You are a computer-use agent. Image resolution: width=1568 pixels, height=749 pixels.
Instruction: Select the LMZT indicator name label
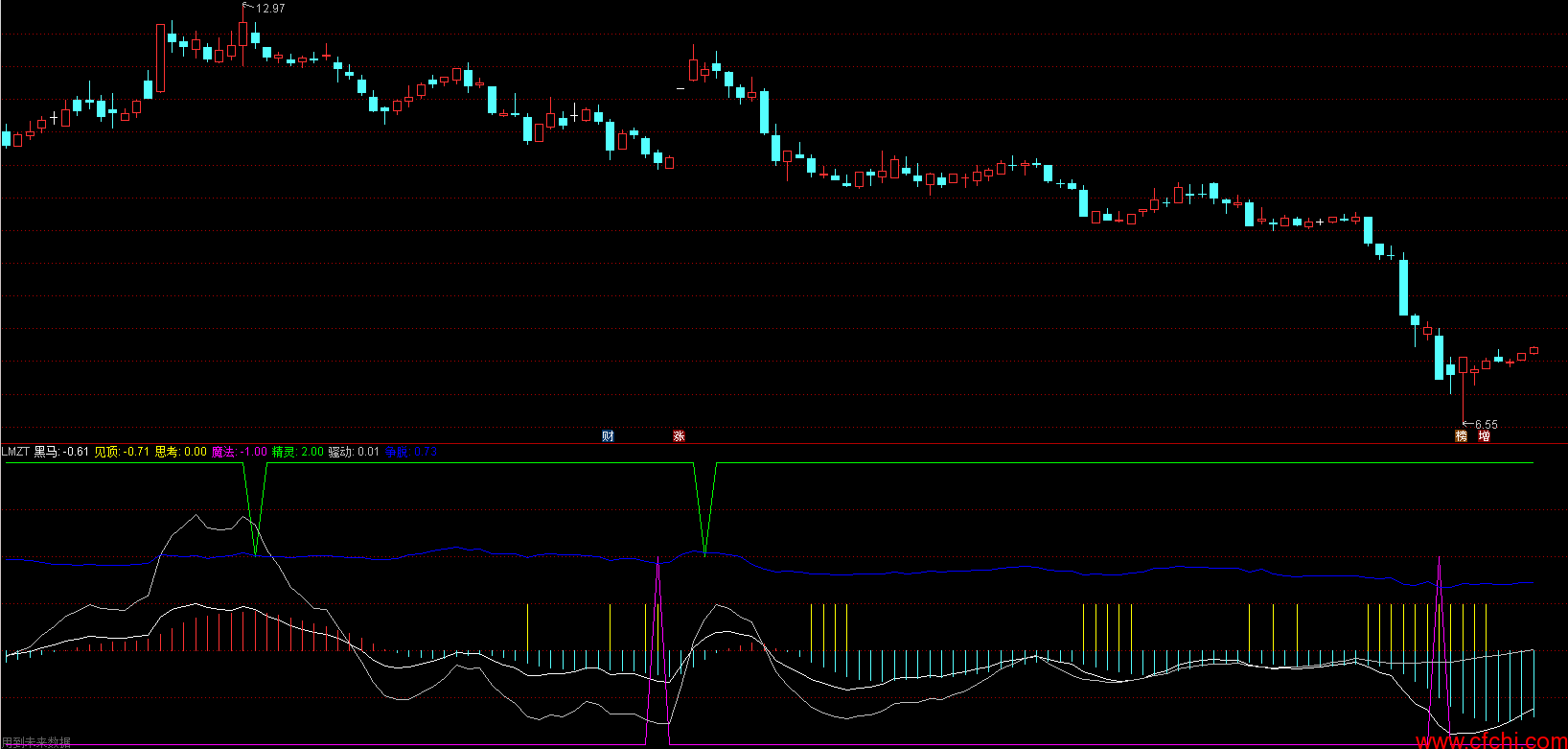[15, 452]
